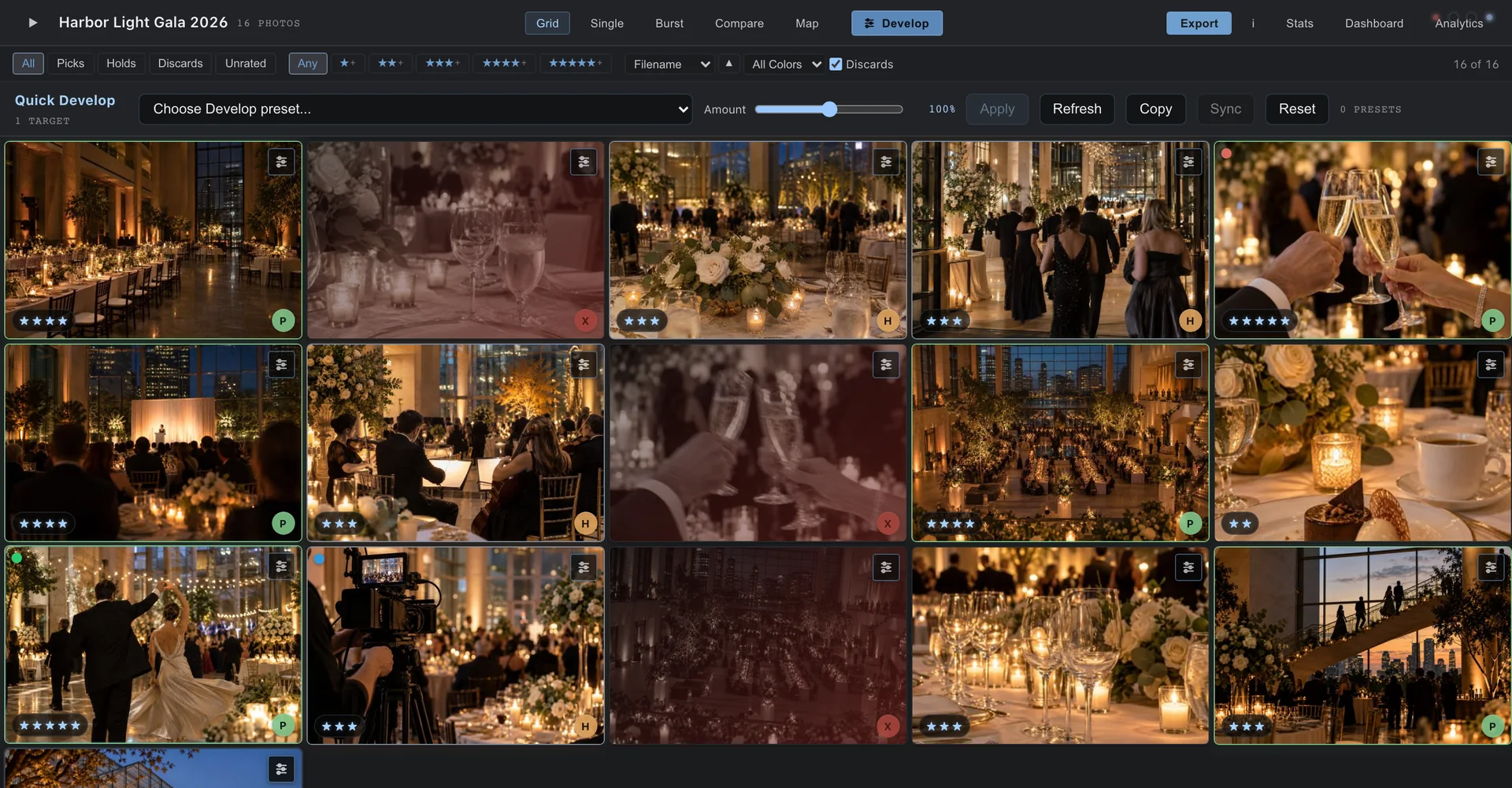
Task: Click the Refresh button in Quick Develop
Action: (1077, 109)
